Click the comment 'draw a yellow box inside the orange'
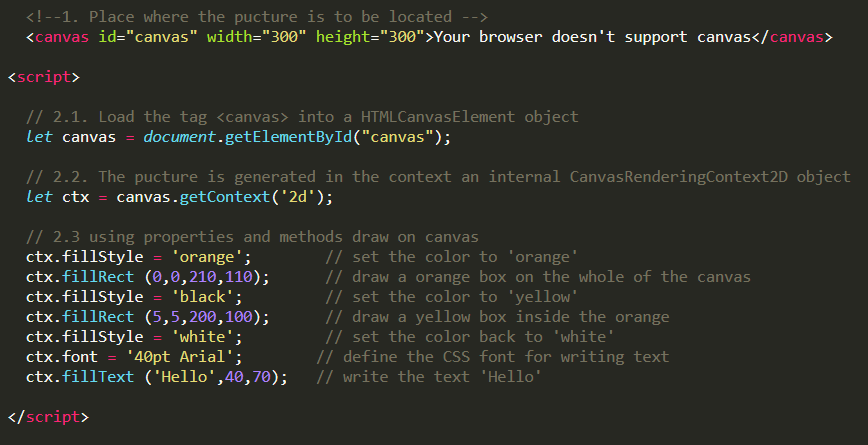 (497, 317)
